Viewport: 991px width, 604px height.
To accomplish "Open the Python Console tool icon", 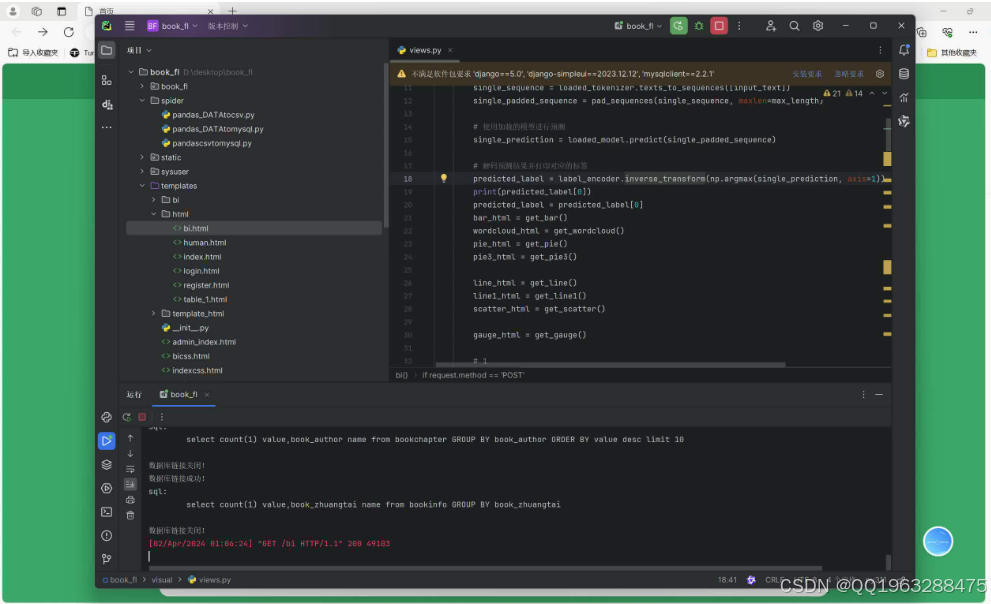I will (106, 417).
